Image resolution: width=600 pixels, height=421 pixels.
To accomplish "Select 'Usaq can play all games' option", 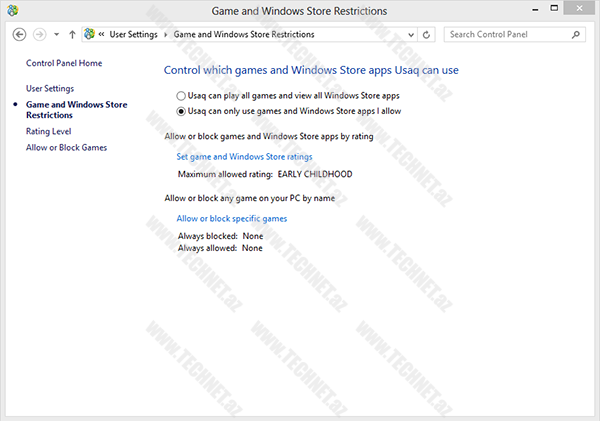I will [x=180, y=95].
